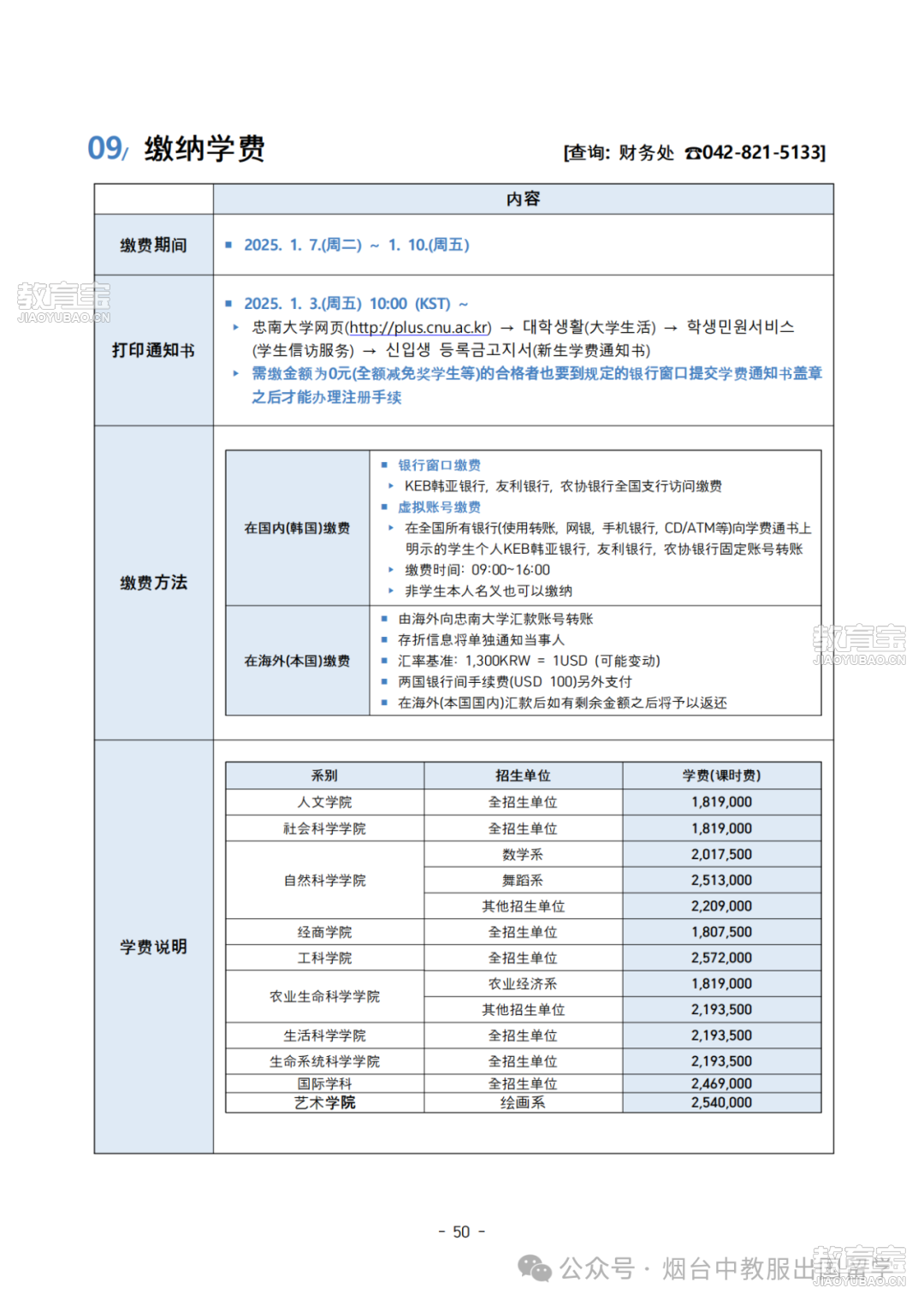Click the line 非学生本人名义也可以缴纳
The image size is (924, 1306).
(489, 591)
